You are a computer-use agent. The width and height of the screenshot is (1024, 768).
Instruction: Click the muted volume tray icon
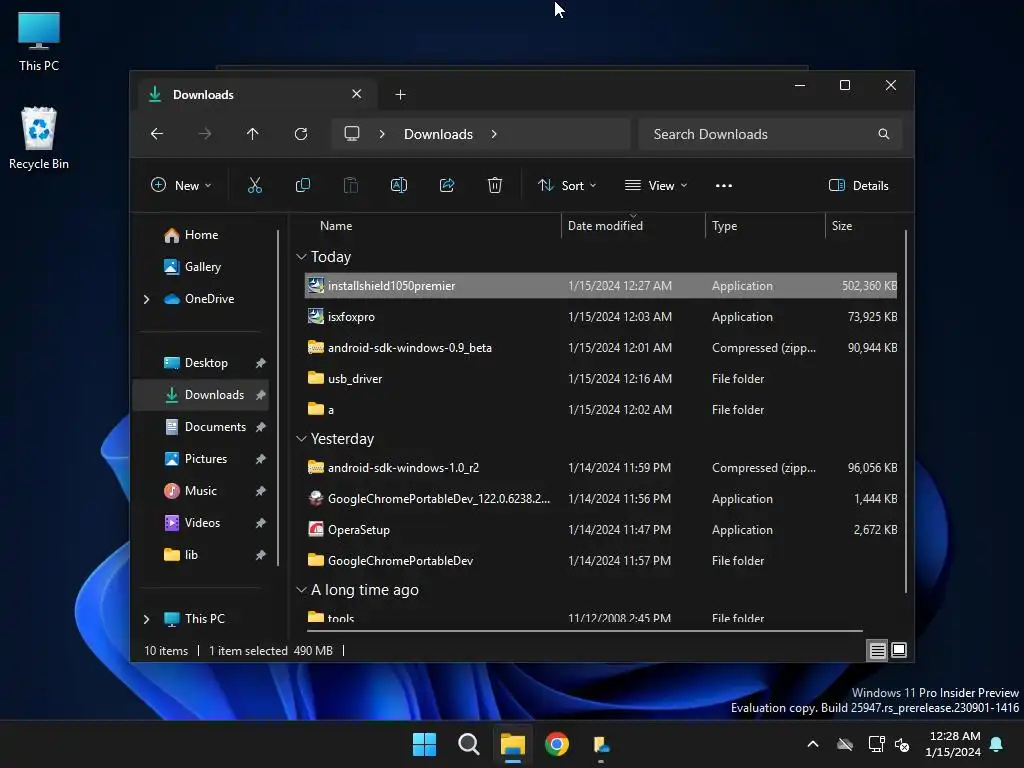pos(902,744)
